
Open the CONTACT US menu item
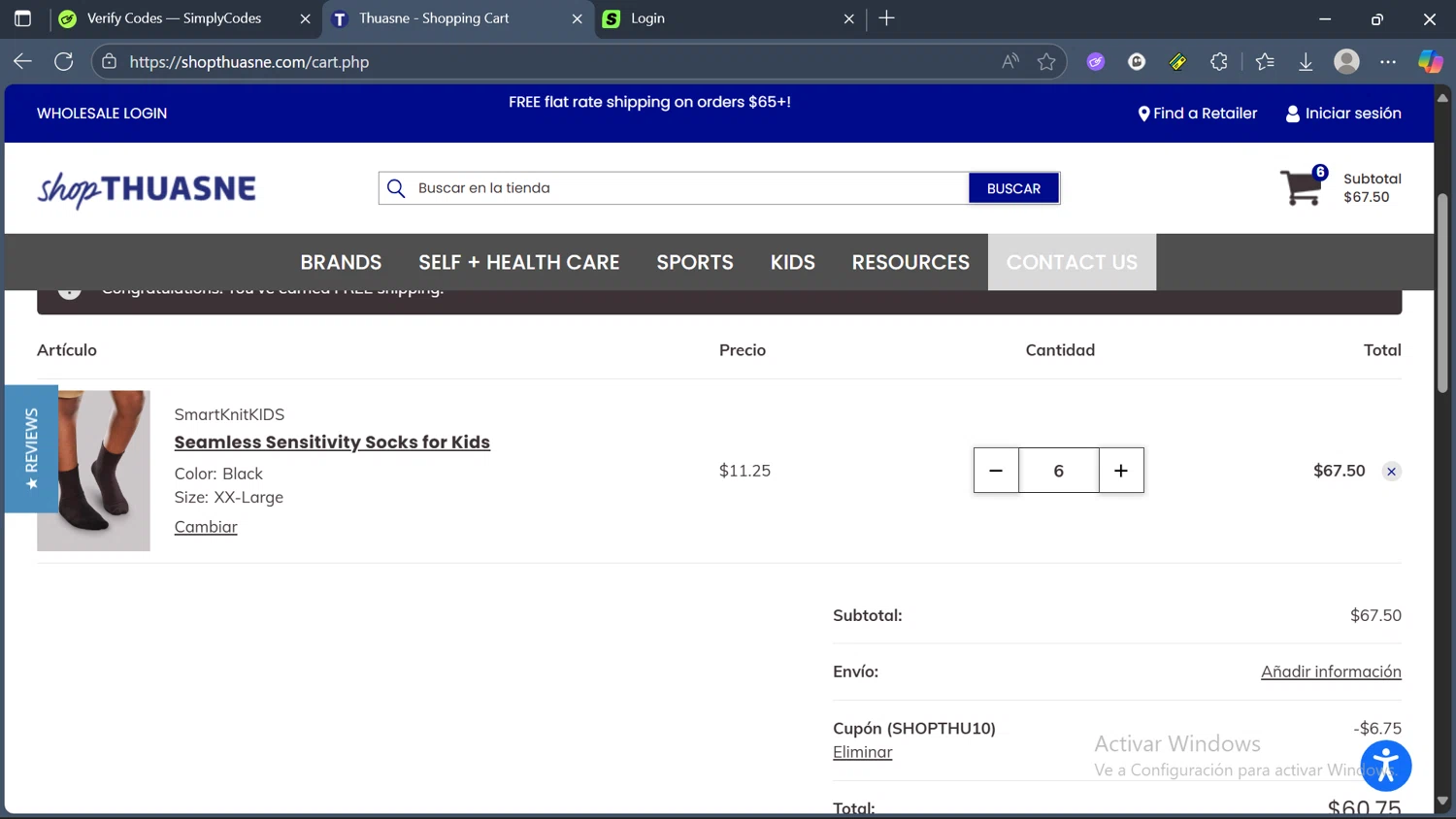tap(1072, 262)
